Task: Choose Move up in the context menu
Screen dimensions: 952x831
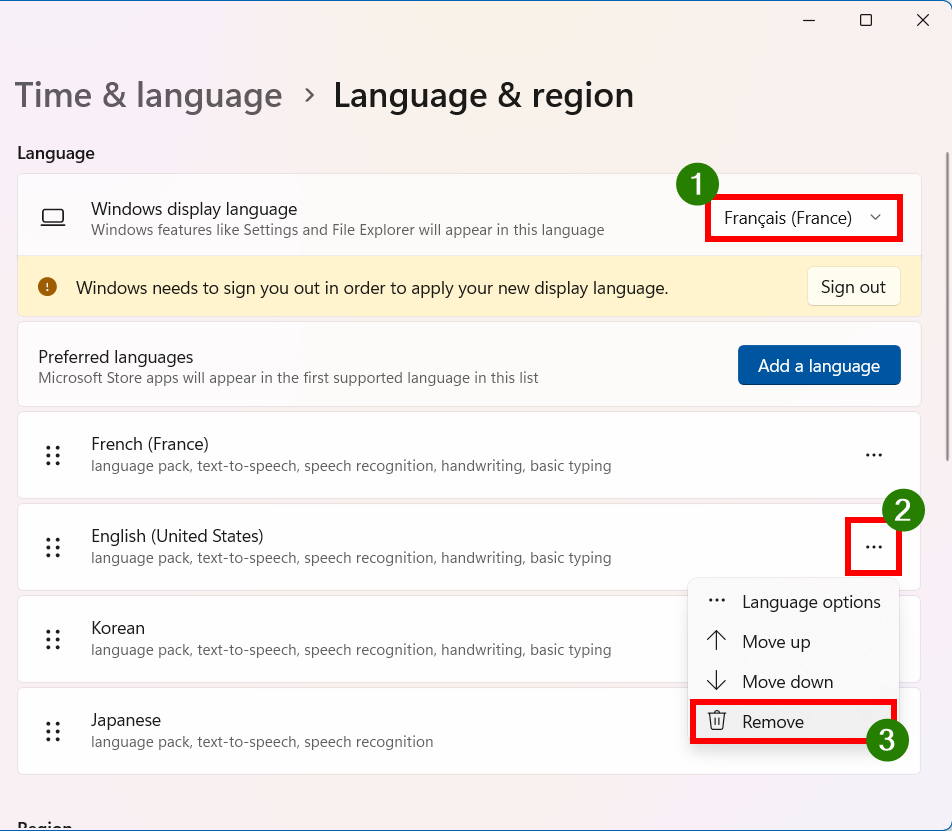Action: (794, 642)
